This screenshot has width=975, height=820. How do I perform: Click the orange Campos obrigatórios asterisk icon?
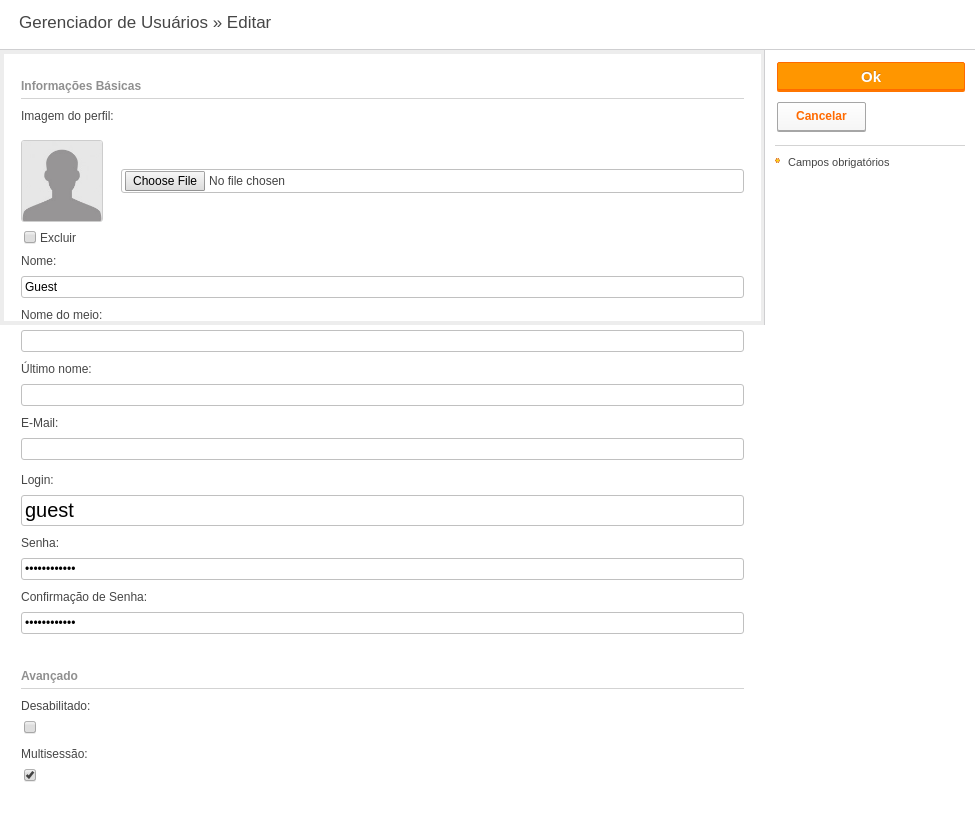pyautogui.click(x=777, y=161)
